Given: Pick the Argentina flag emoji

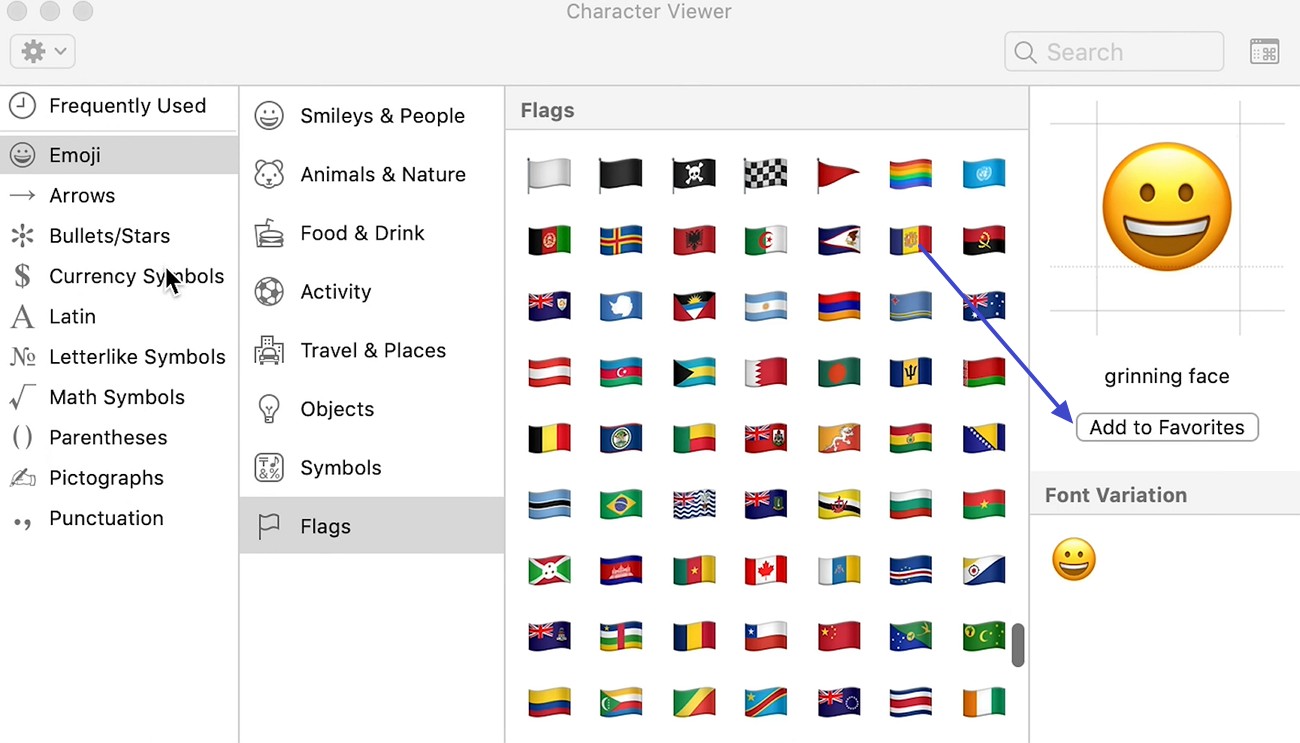Looking at the screenshot, I should [766, 306].
